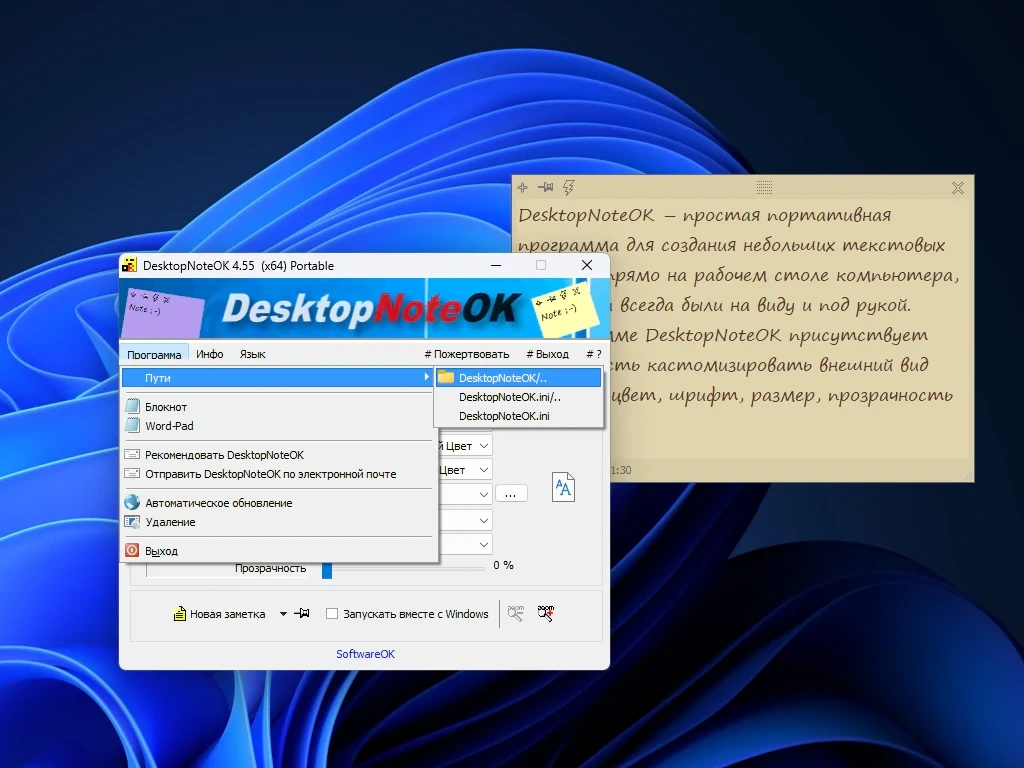Click the Блокнот notepad icon in the menu
1024x768 pixels.
[133, 406]
